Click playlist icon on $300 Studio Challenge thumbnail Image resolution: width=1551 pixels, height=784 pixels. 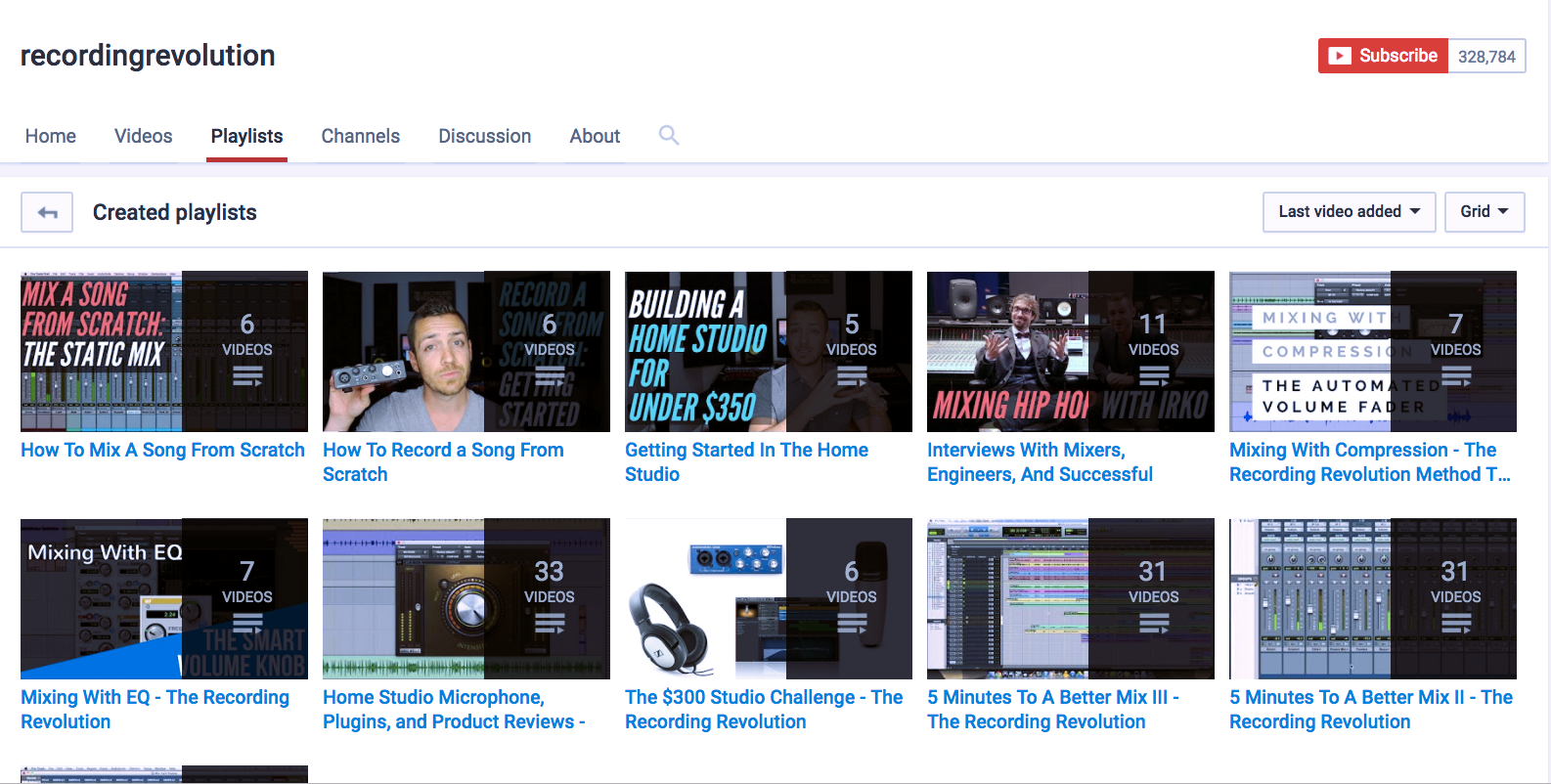pos(852,623)
